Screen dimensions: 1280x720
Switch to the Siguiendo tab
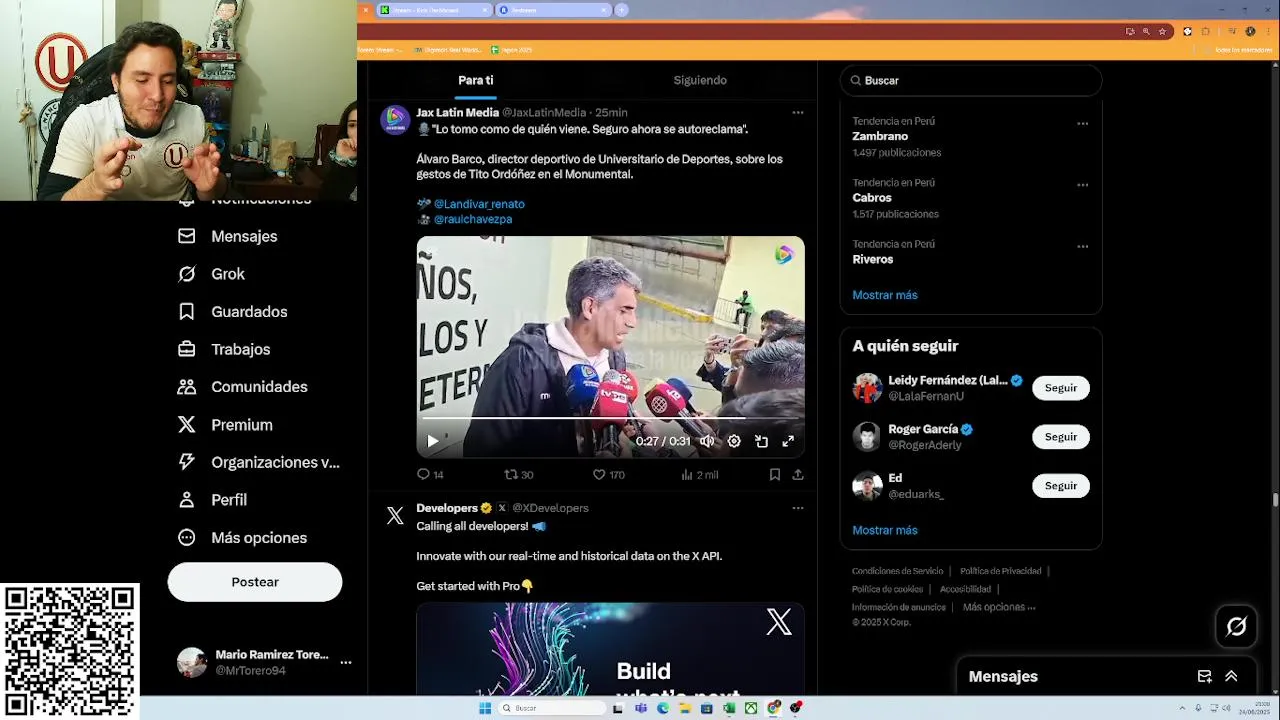click(x=700, y=80)
